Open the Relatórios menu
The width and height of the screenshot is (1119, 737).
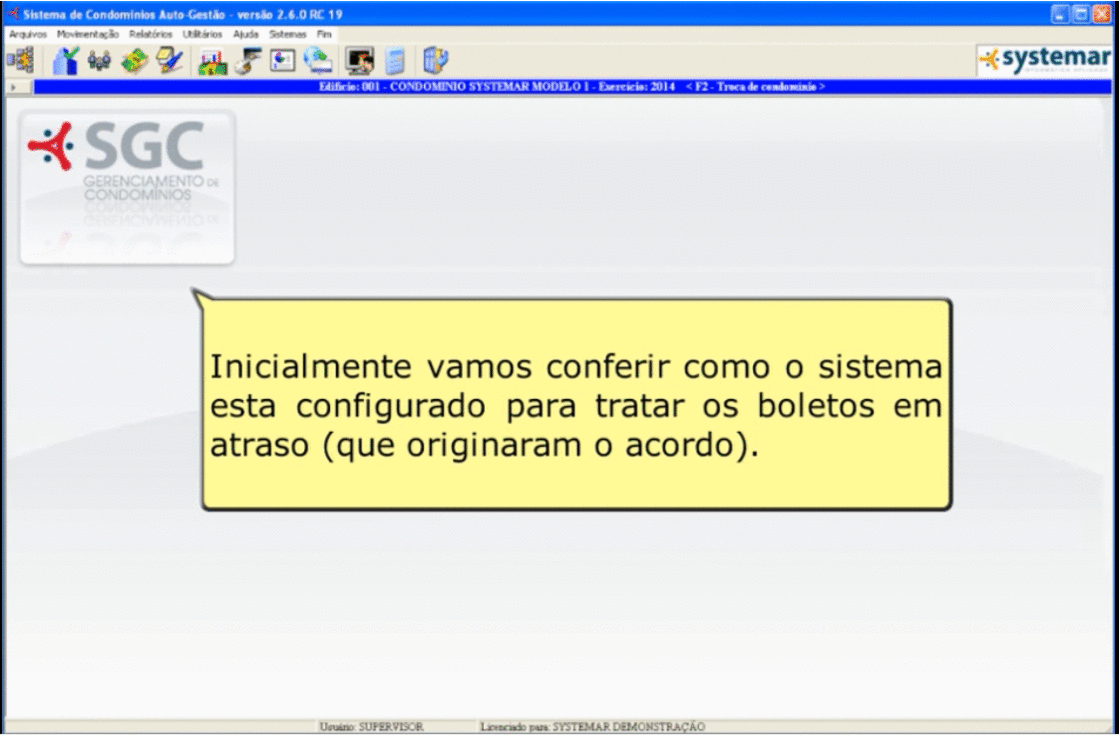pyautogui.click(x=150, y=33)
